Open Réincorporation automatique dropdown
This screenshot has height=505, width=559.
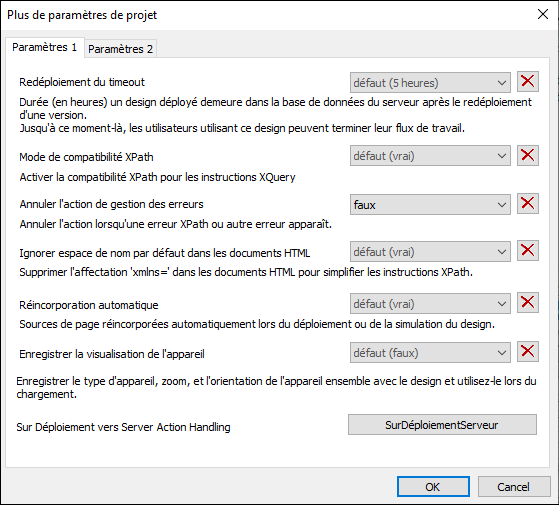coord(430,304)
